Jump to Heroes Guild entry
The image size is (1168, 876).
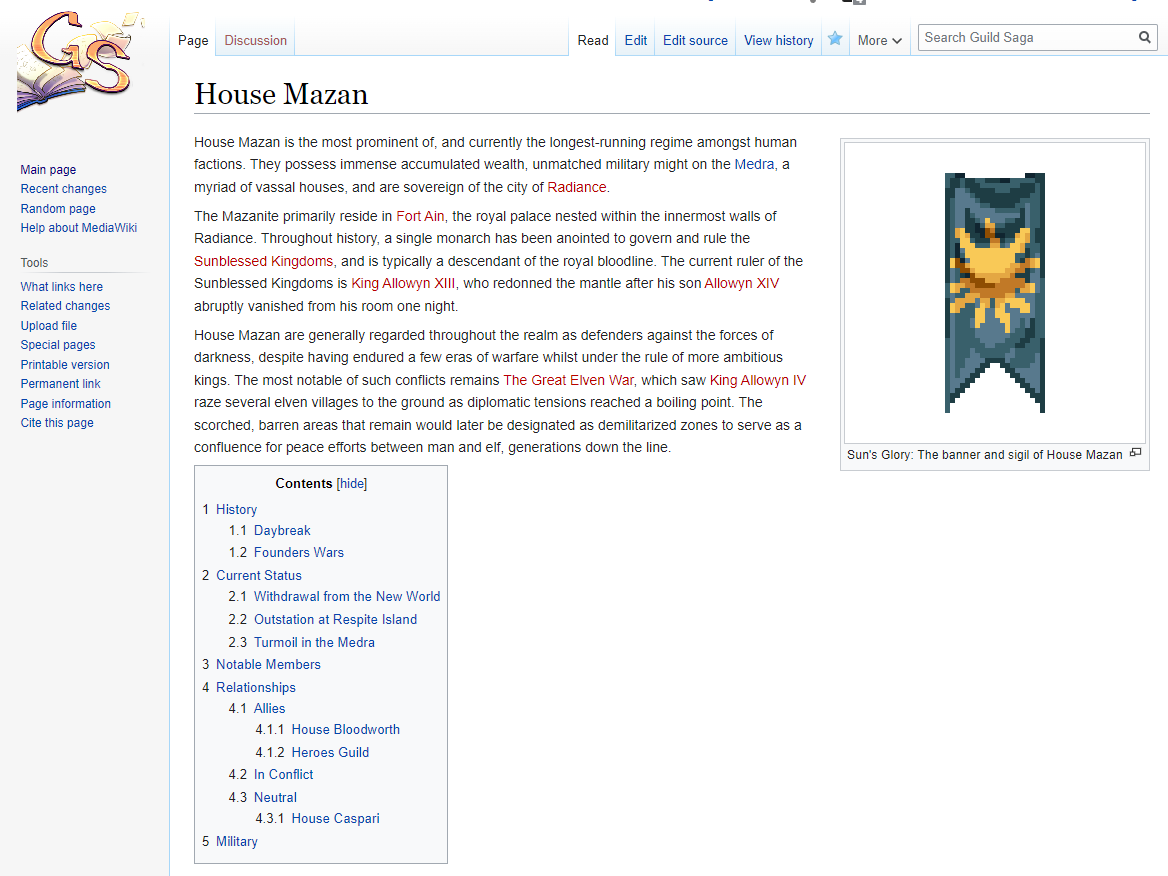point(330,752)
